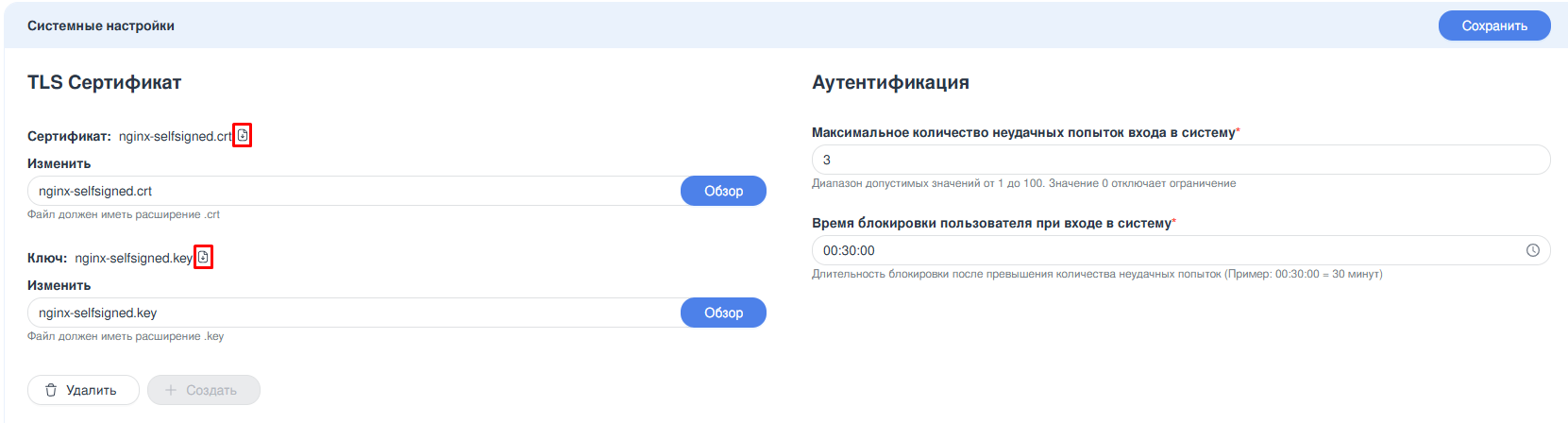This screenshot has height=423, width=1568.
Task: Click the TLS Сертификат section heading
Action: pyautogui.click(x=105, y=82)
